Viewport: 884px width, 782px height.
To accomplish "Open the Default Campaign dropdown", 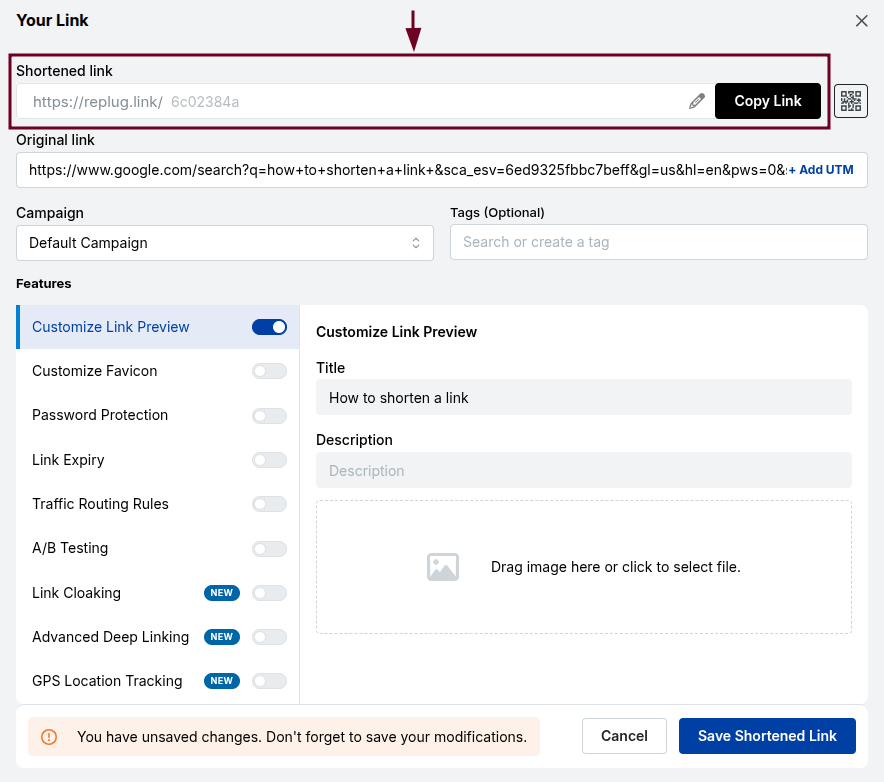I will point(224,242).
